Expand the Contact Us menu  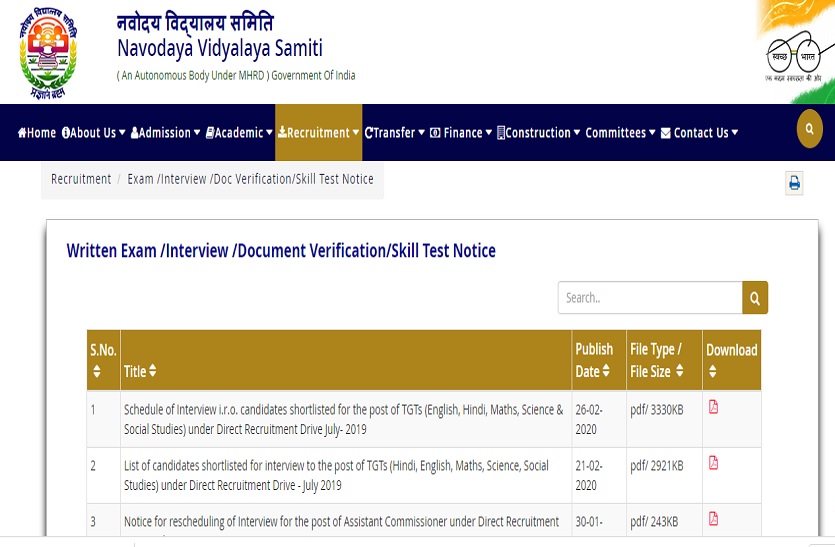(700, 133)
